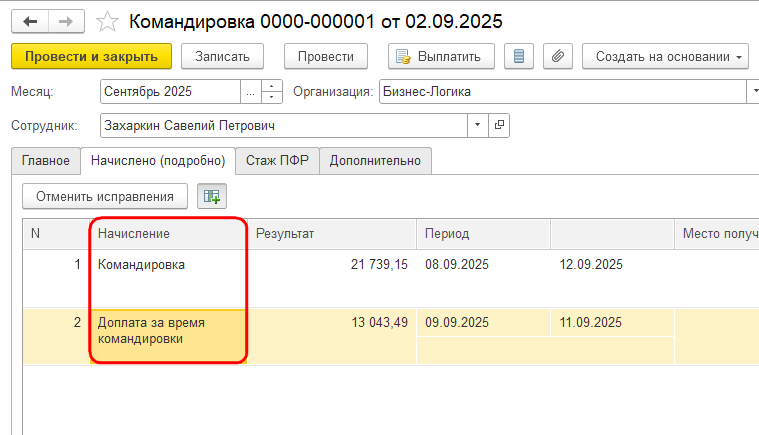Click Провести и закрыть button
759x435 pixels.
pos(91,56)
